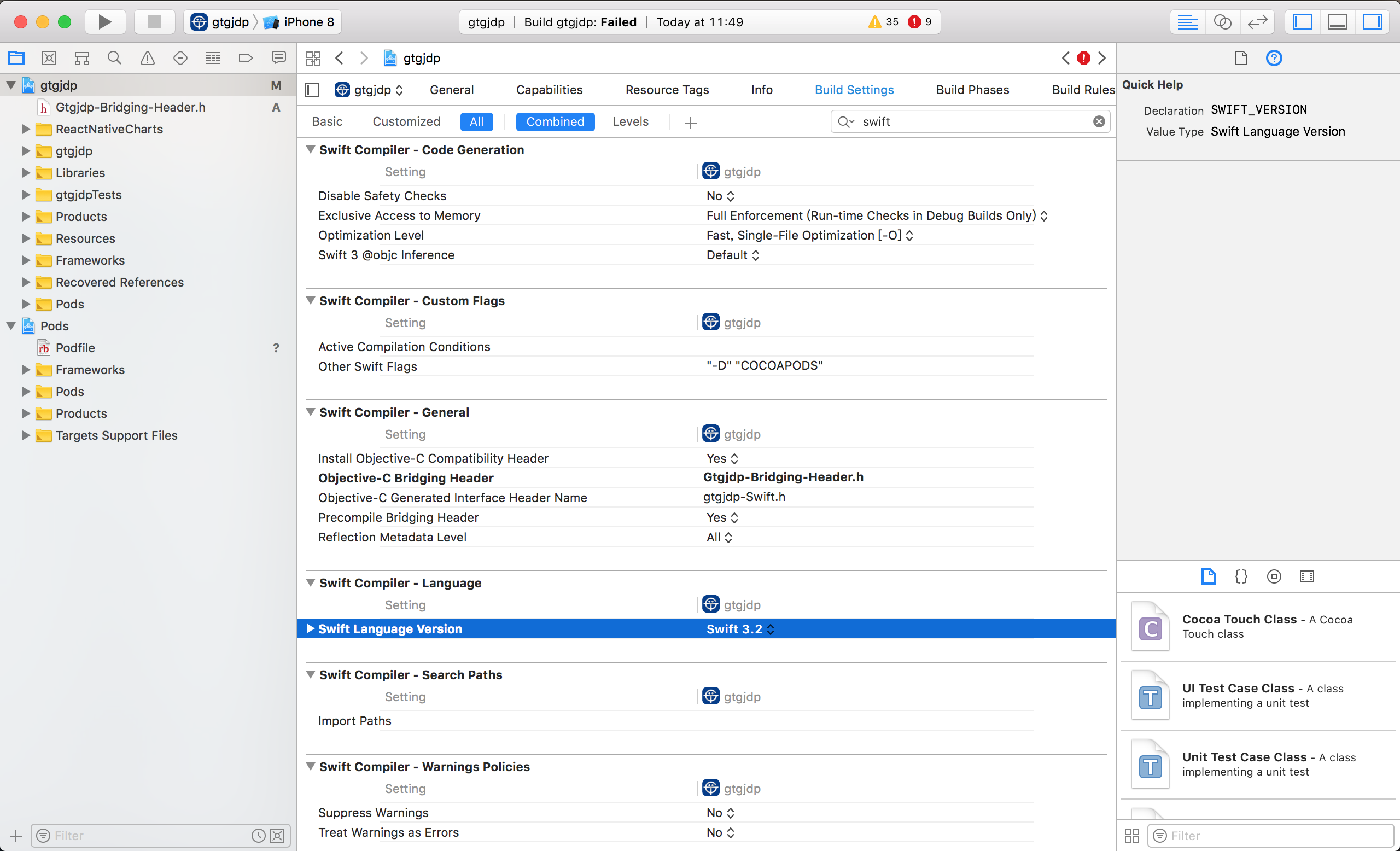Expand the ReactNativeCharts folder
This screenshot has width=1400, height=851.
pyautogui.click(x=26, y=129)
